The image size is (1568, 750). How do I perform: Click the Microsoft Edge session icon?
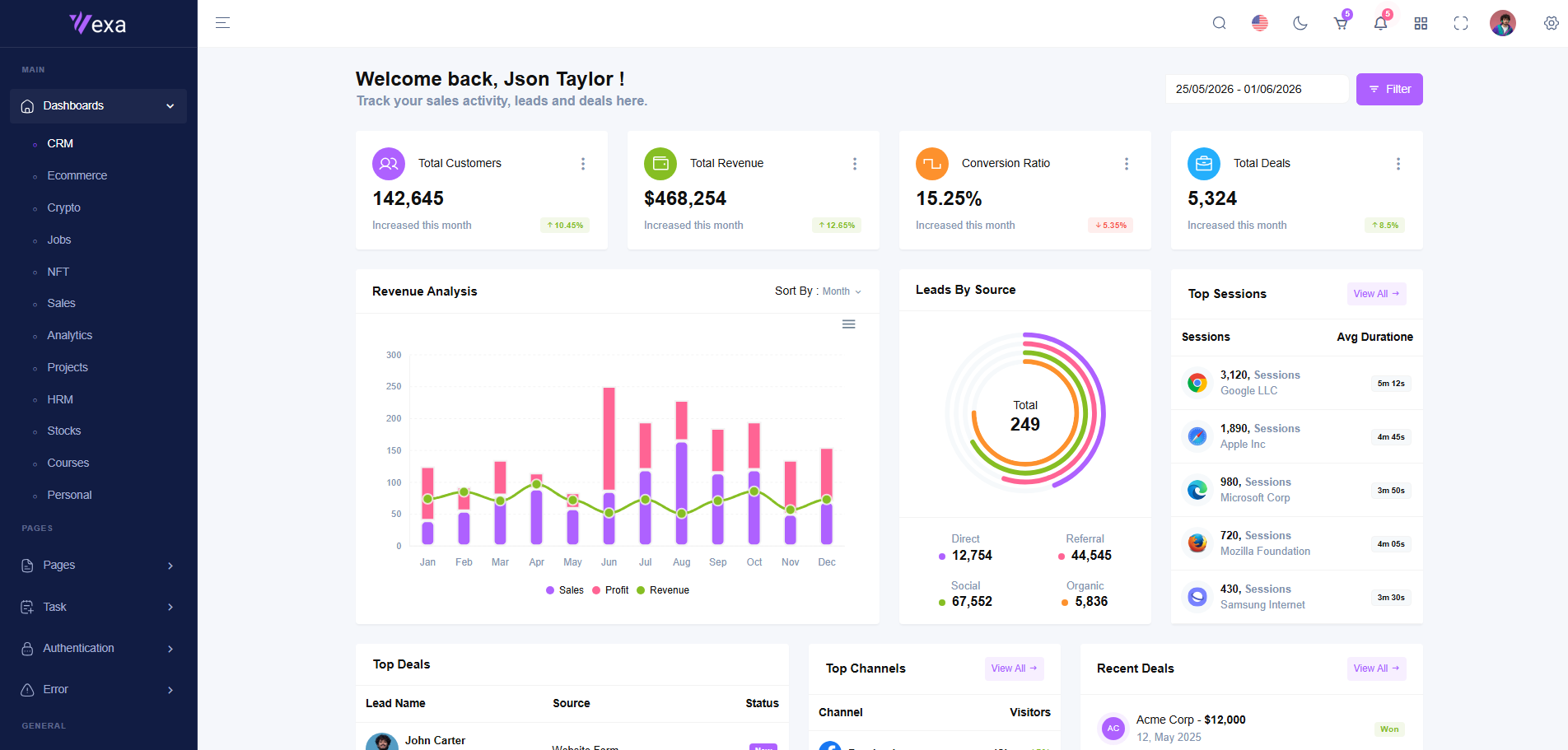(1197, 490)
